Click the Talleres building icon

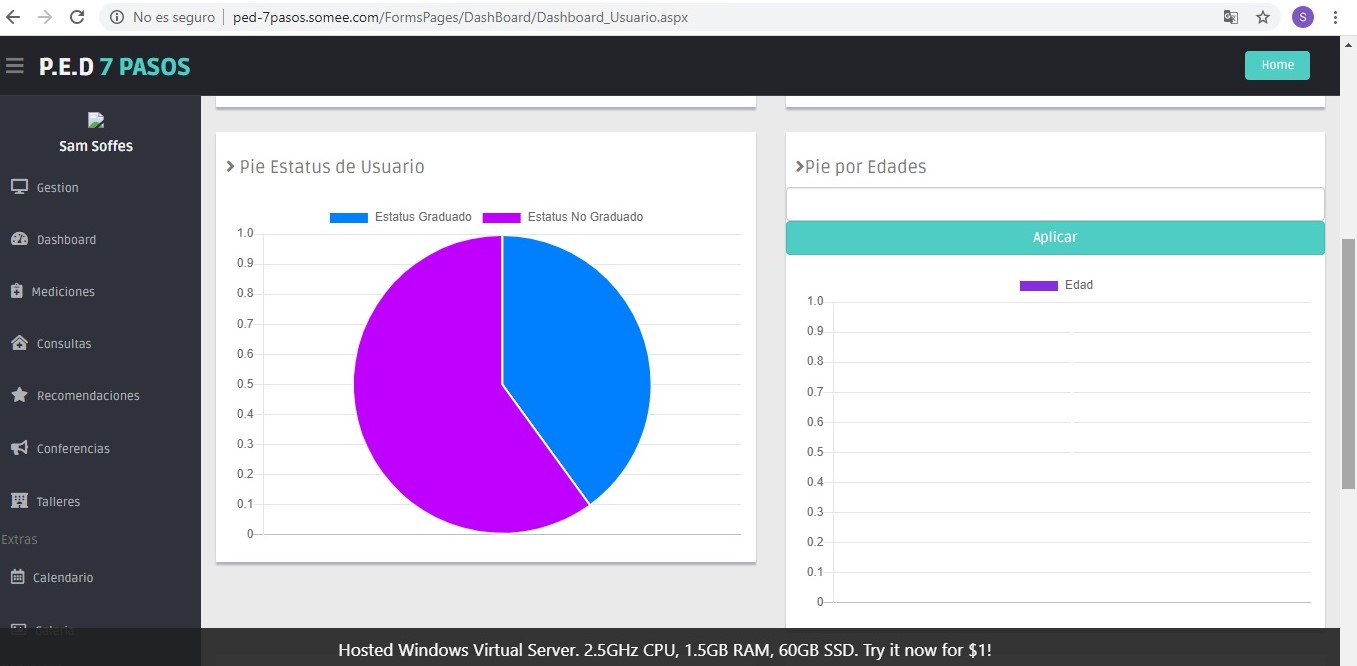[x=19, y=501]
